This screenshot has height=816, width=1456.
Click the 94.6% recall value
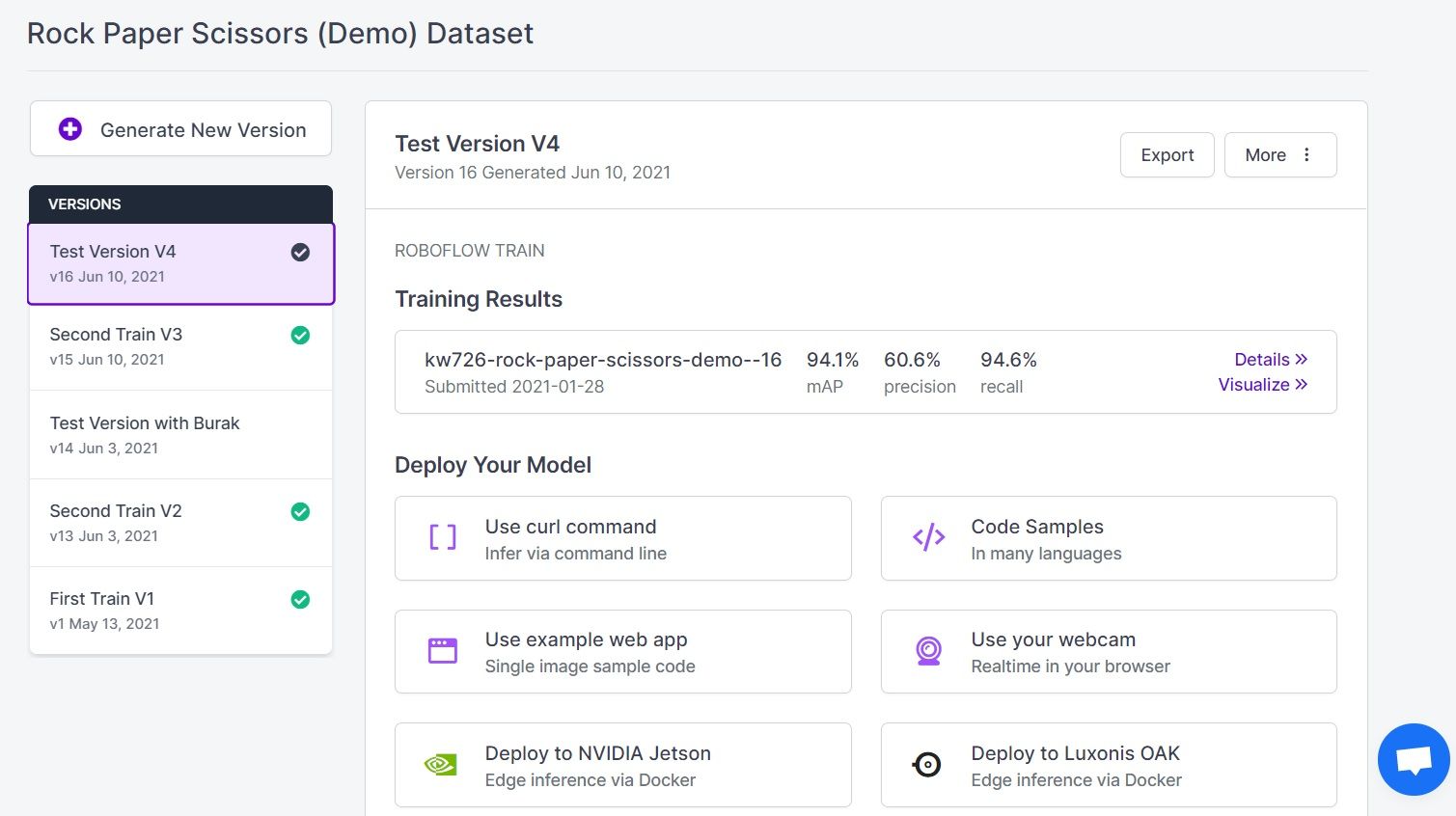1008,360
